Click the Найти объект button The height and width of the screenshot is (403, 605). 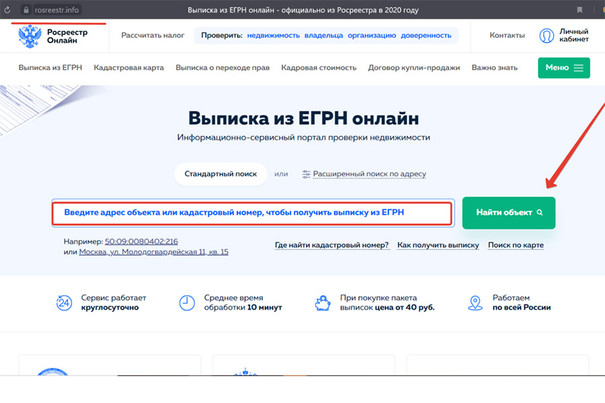509,213
